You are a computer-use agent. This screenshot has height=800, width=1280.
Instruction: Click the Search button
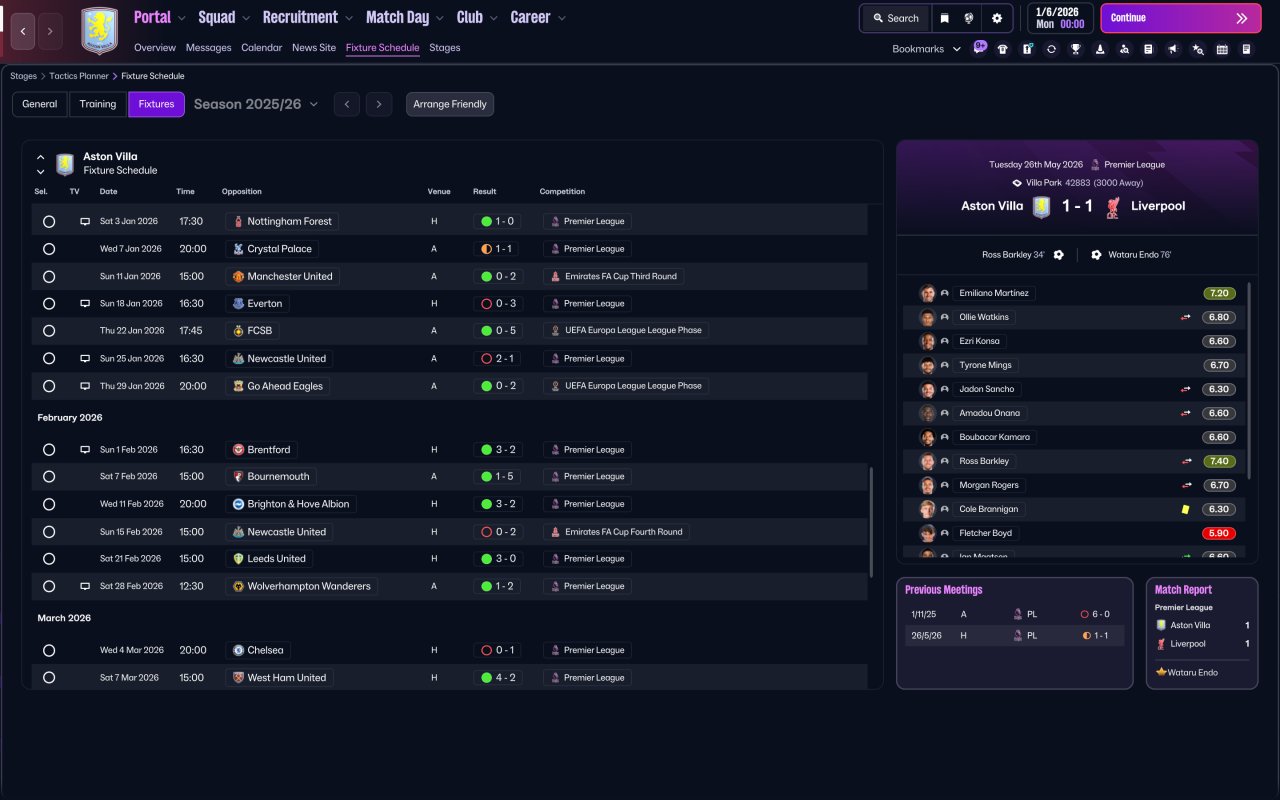click(895, 18)
